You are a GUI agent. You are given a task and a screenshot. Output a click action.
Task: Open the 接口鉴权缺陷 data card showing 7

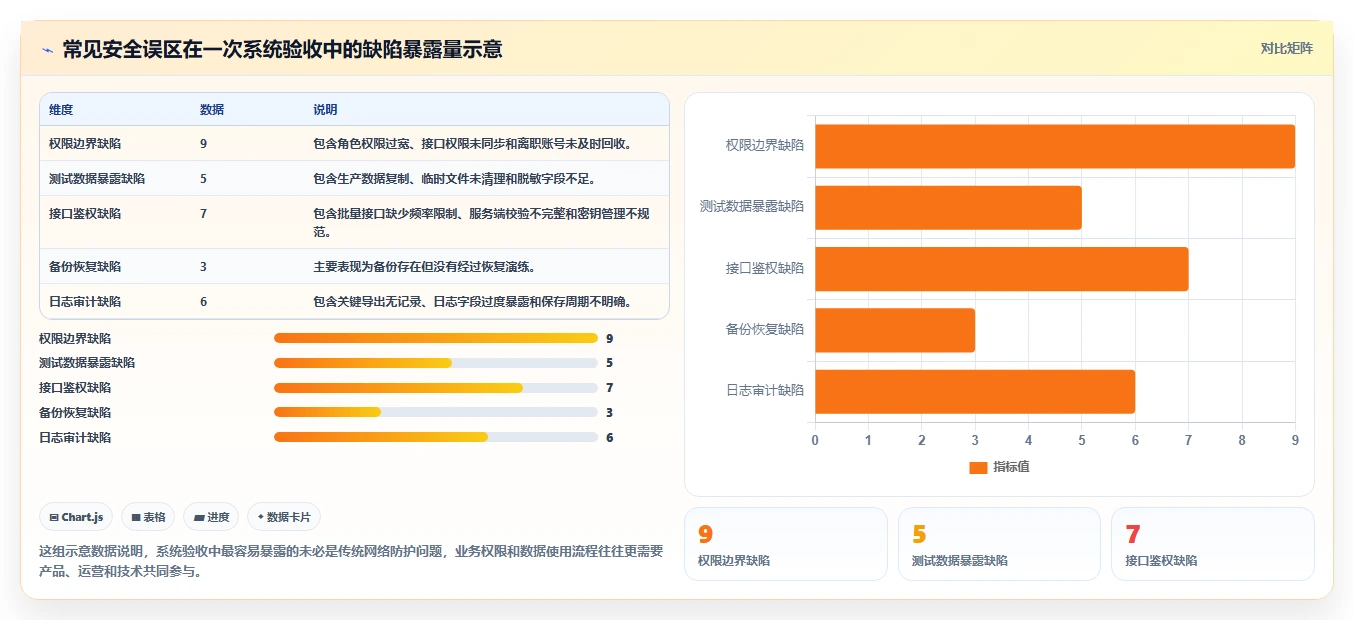click(1213, 544)
